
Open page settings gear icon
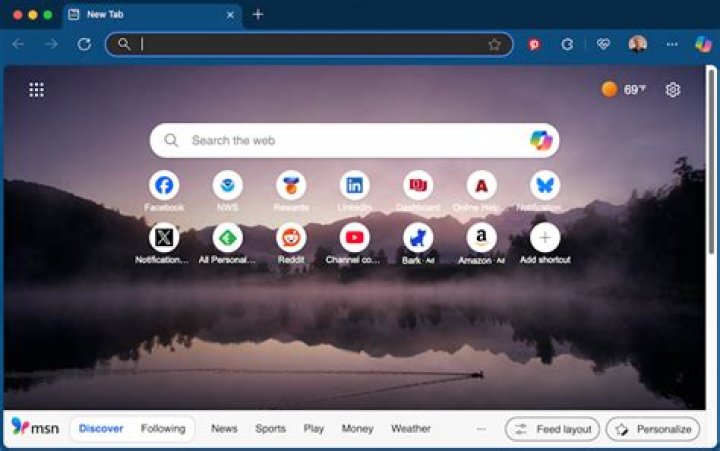pyautogui.click(x=673, y=90)
